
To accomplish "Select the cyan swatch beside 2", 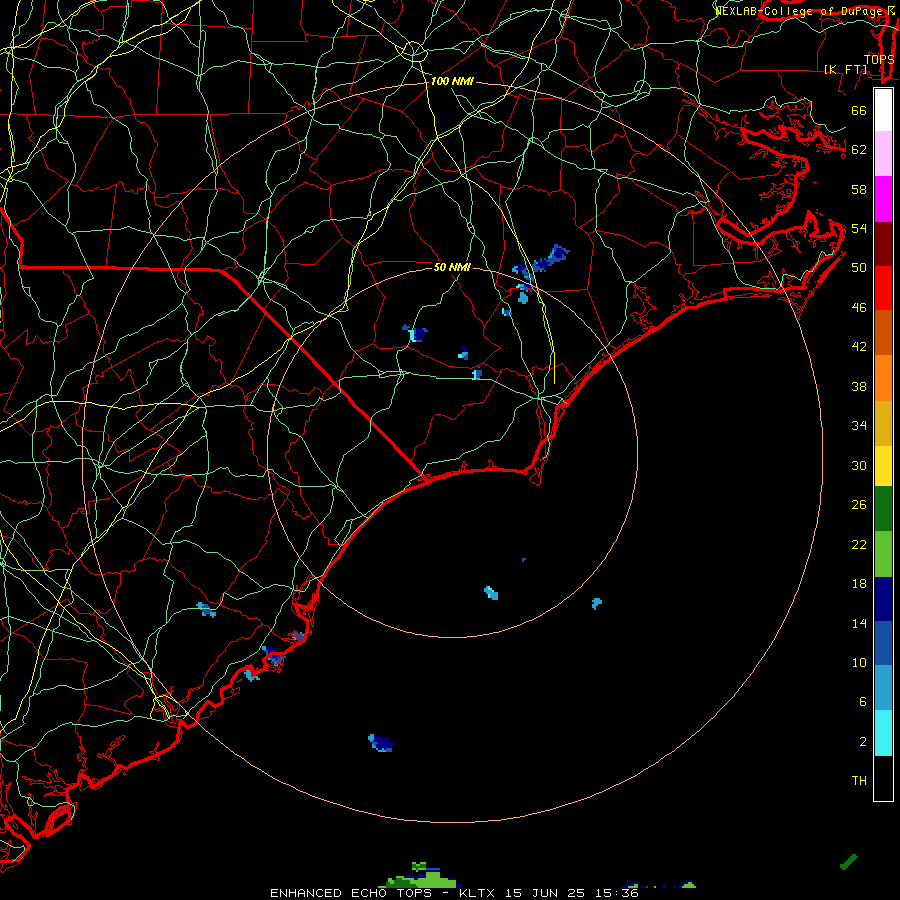I will [883, 733].
